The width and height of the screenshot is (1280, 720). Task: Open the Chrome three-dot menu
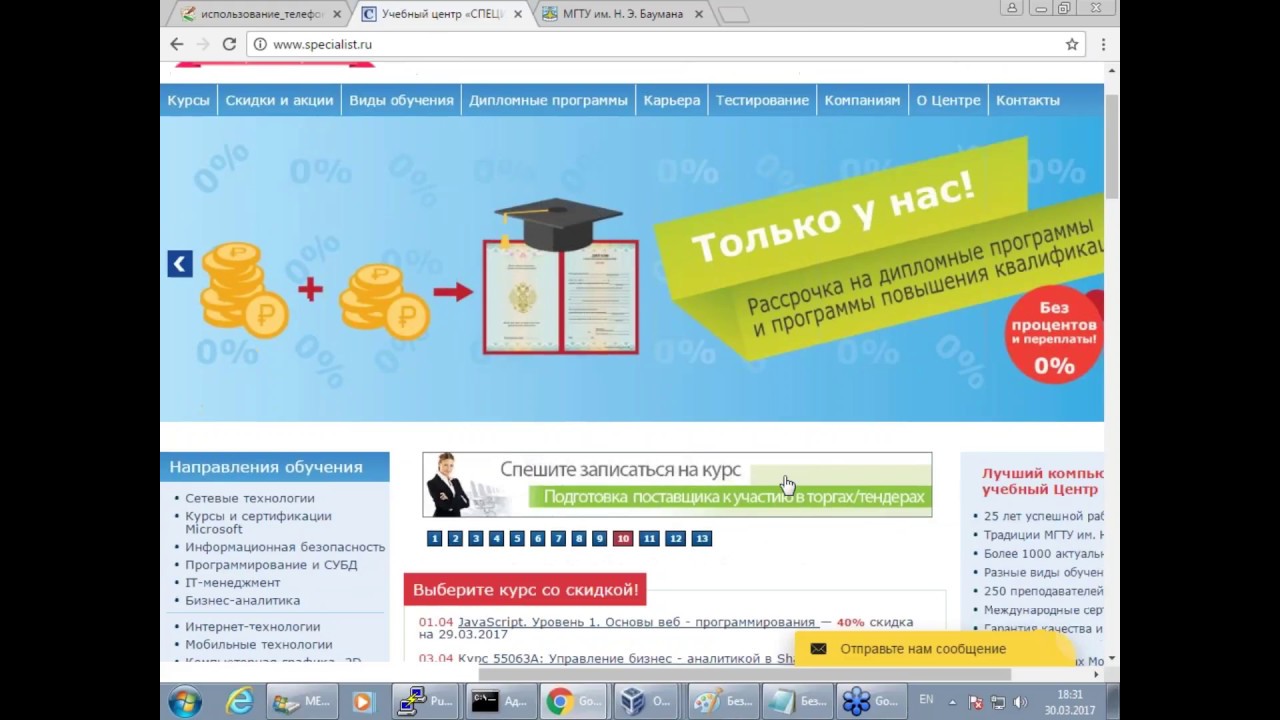(1103, 44)
